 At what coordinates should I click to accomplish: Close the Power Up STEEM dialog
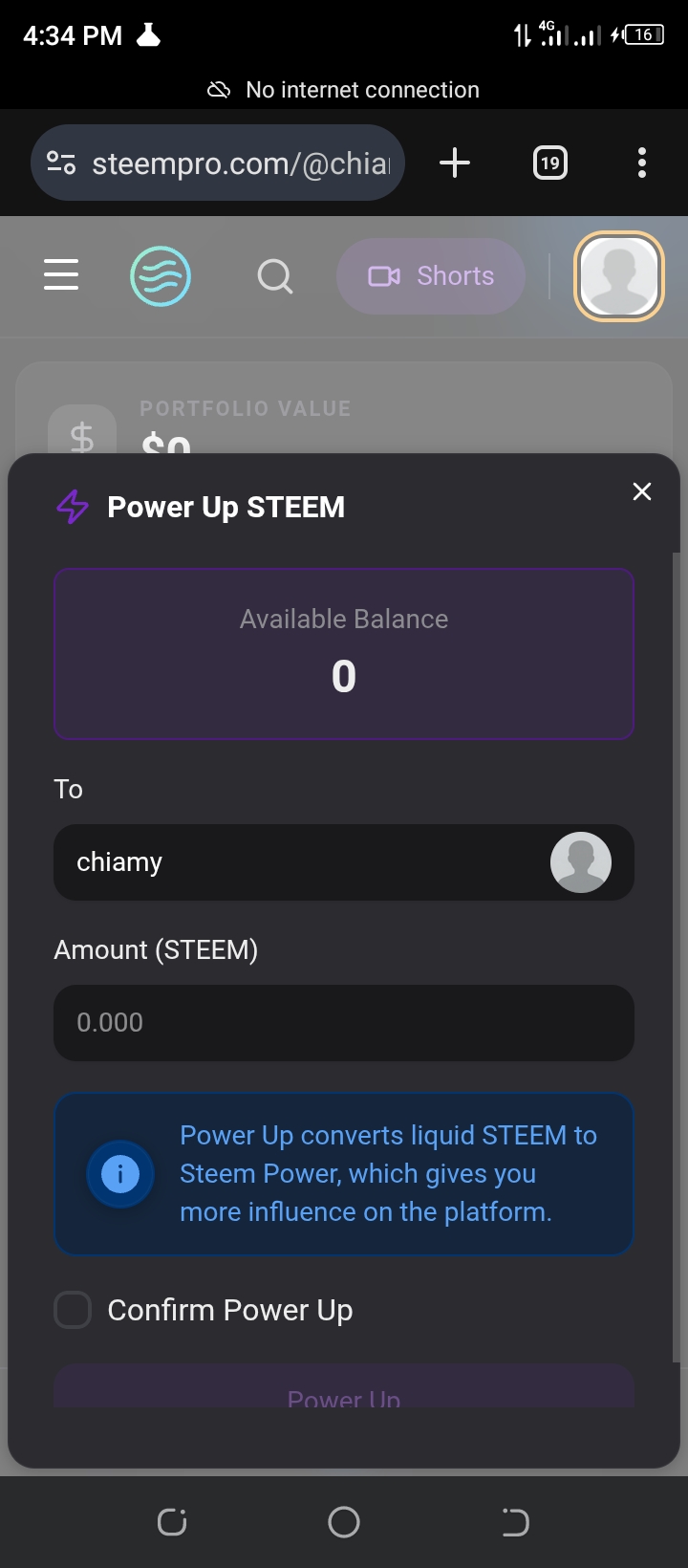[x=642, y=491]
